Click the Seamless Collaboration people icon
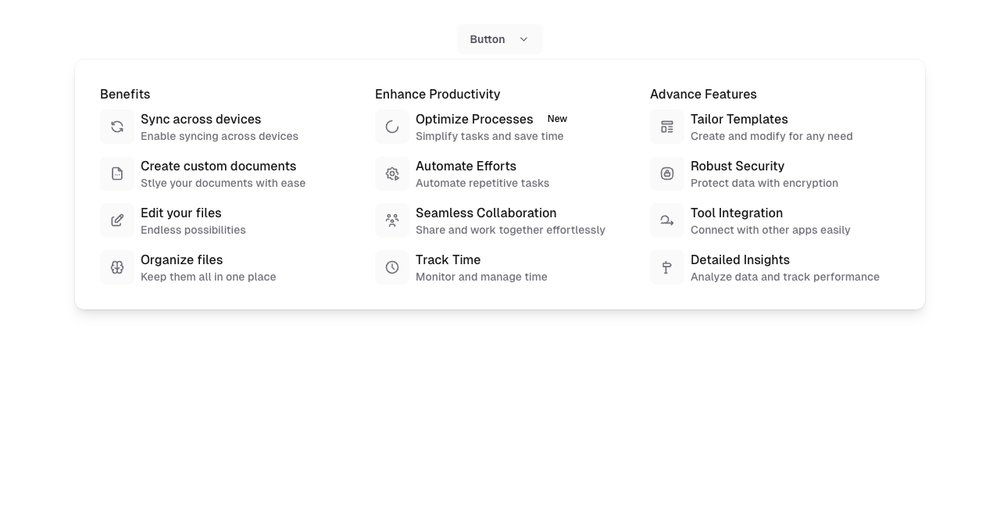The image size is (1000, 508). [x=392, y=221]
